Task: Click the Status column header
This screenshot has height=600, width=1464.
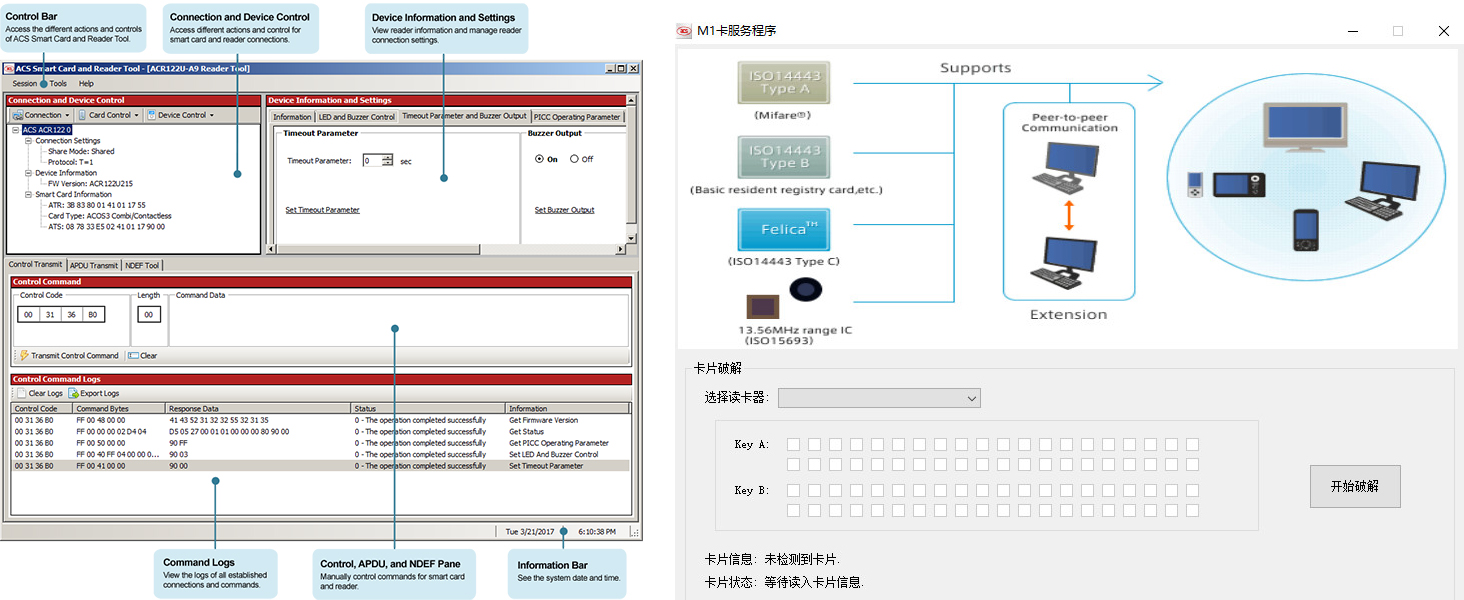Action: coord(428,409)
